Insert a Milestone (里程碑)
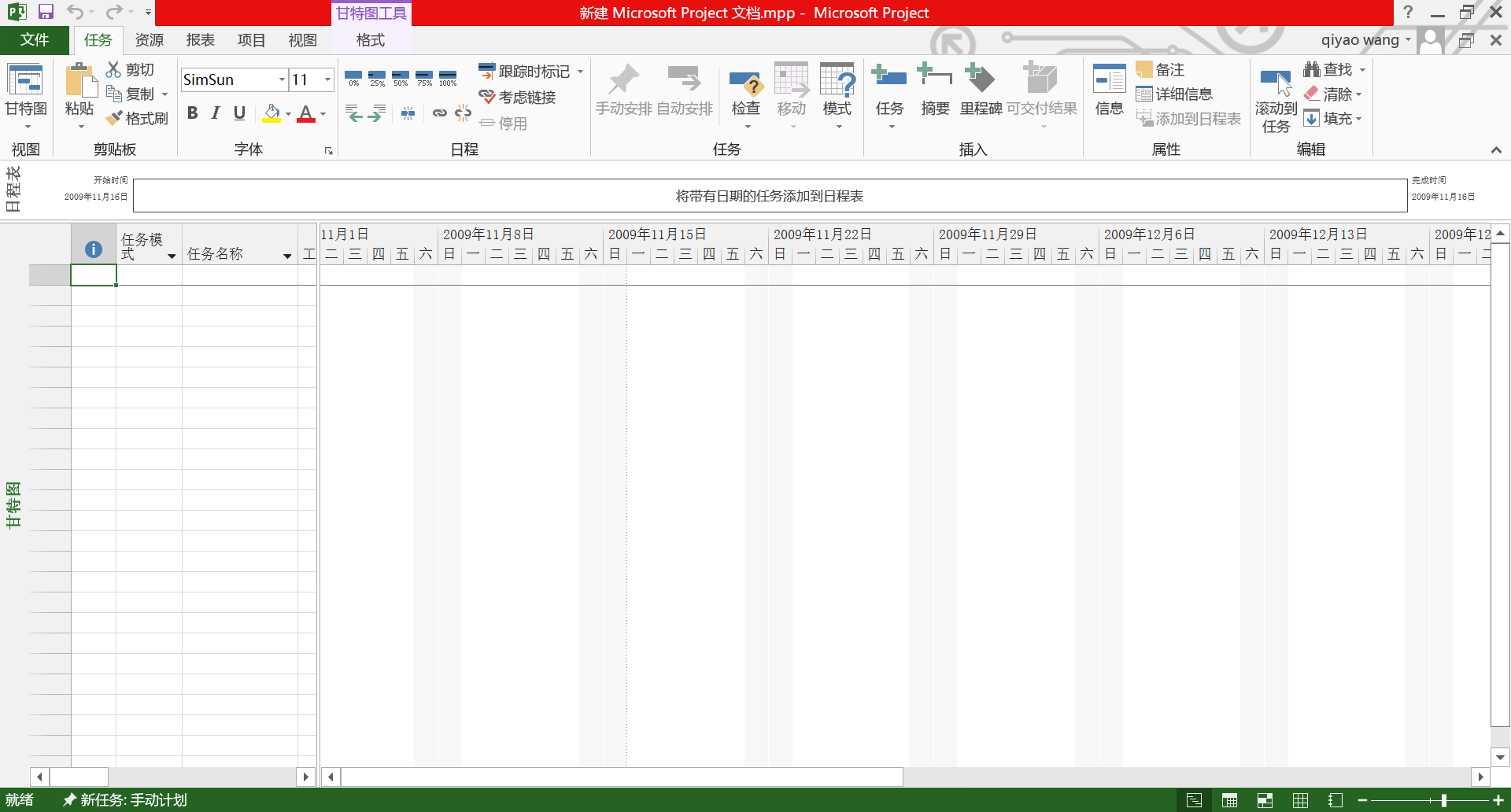1511x812 pixels. pyautogui.click(x=981, y=90)
